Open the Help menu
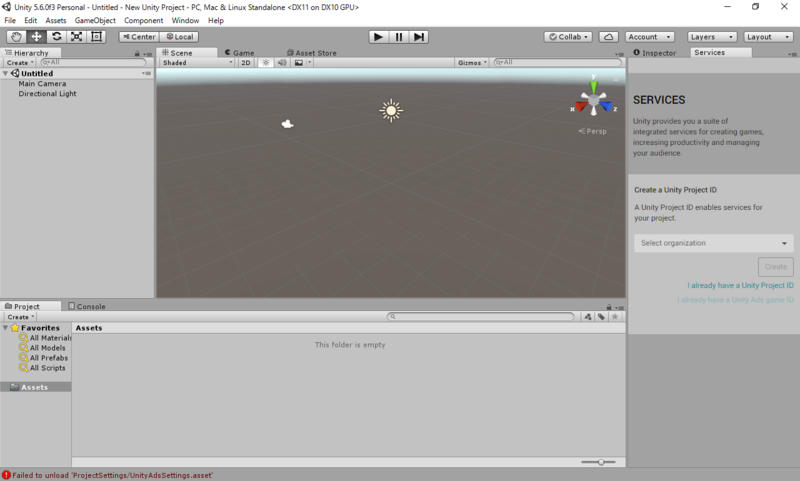 pyautogui.click(x=216, y=20)
